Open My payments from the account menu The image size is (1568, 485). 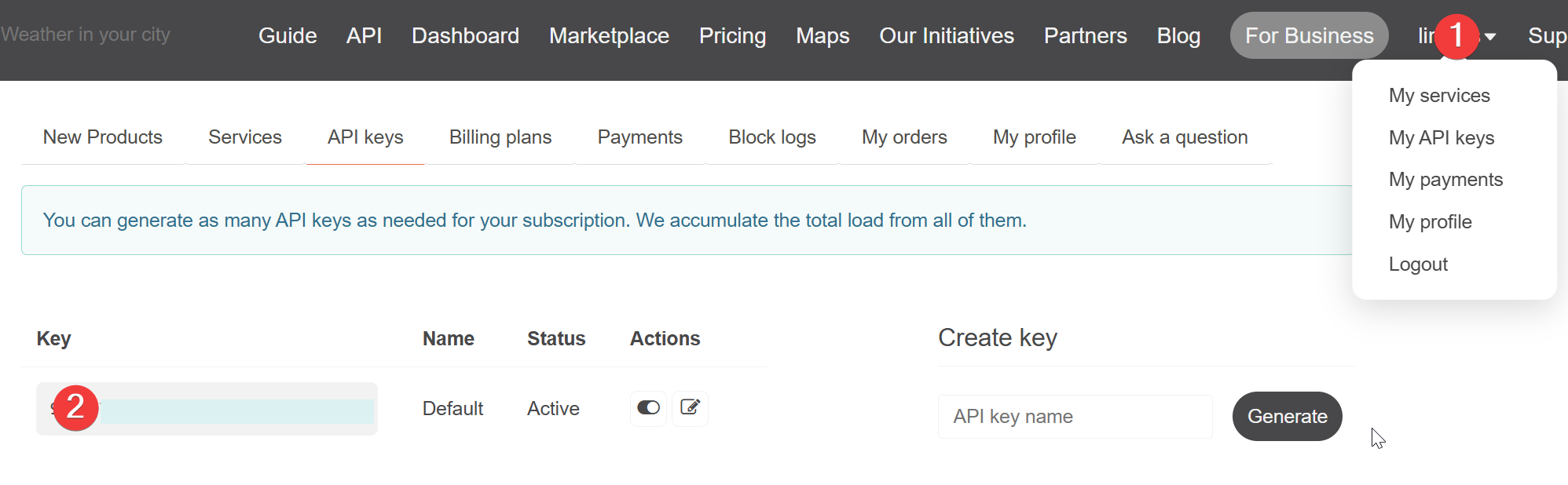tap(1445, 180)
